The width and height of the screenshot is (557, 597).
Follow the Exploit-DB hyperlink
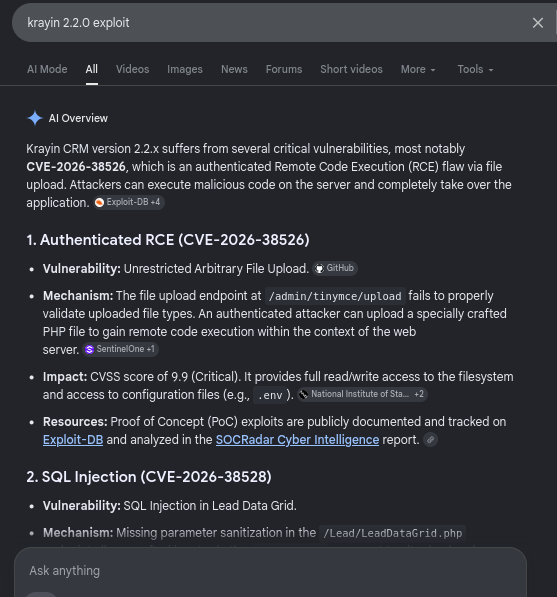pos(73,440)
